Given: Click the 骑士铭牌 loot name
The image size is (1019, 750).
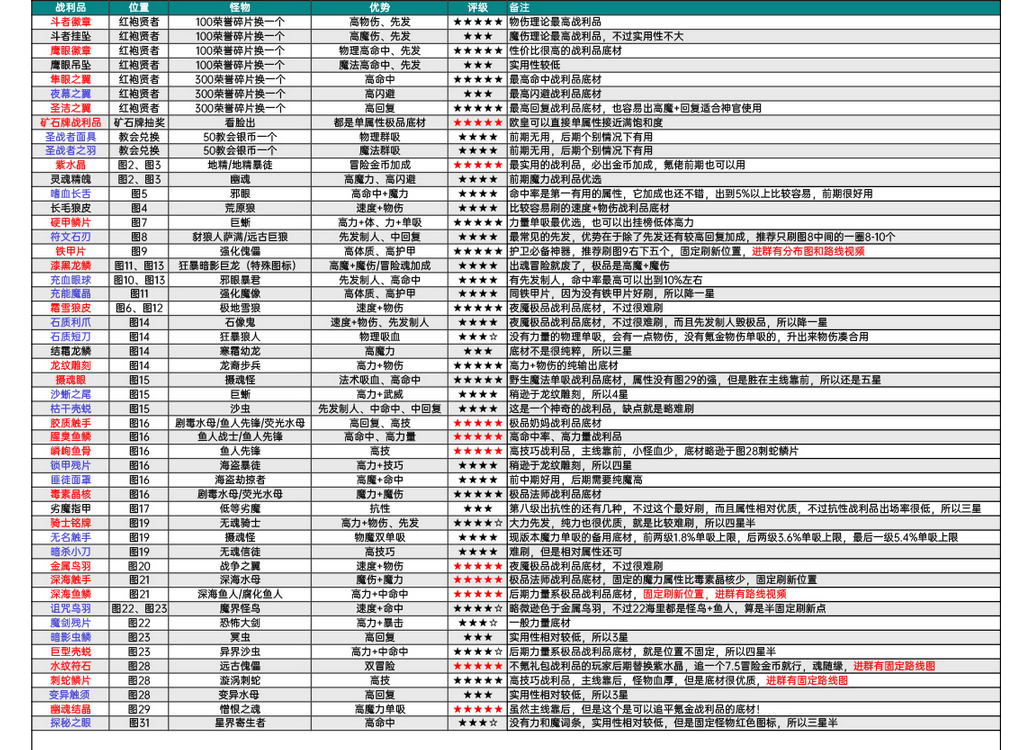Looking at the screenshot, I should [70, 523].
